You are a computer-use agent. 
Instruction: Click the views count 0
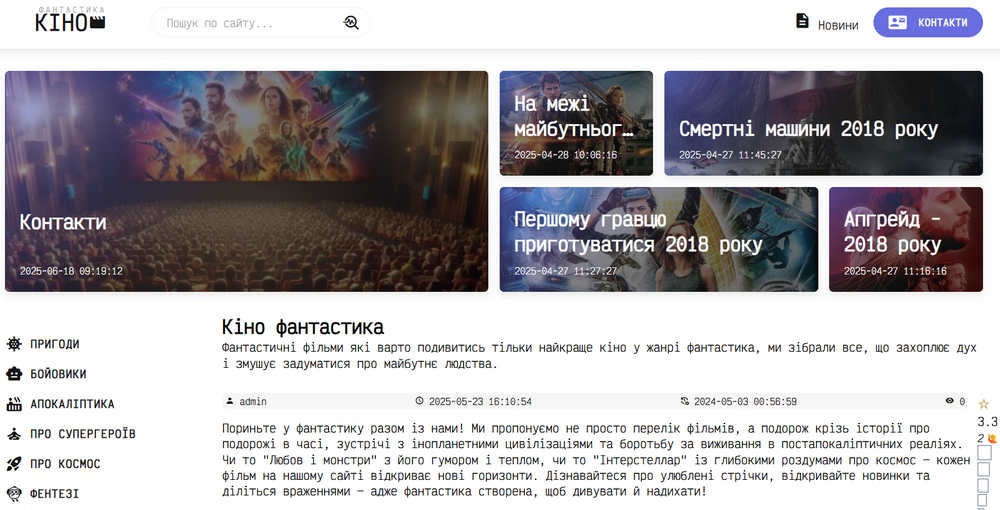coord(962,402)
